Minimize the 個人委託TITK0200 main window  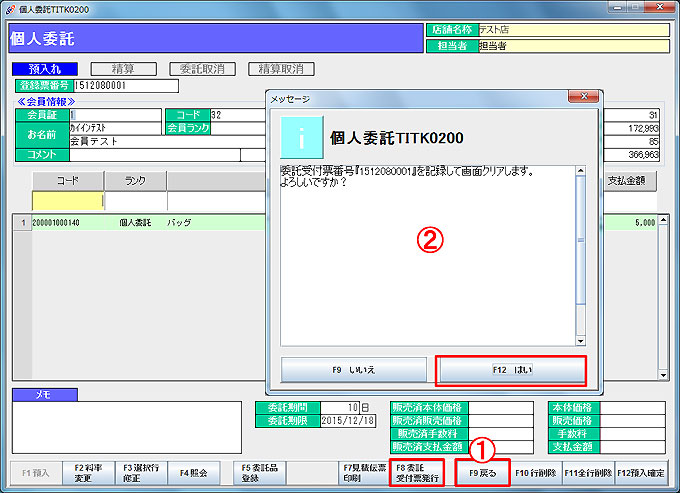(x=617, y=7)
